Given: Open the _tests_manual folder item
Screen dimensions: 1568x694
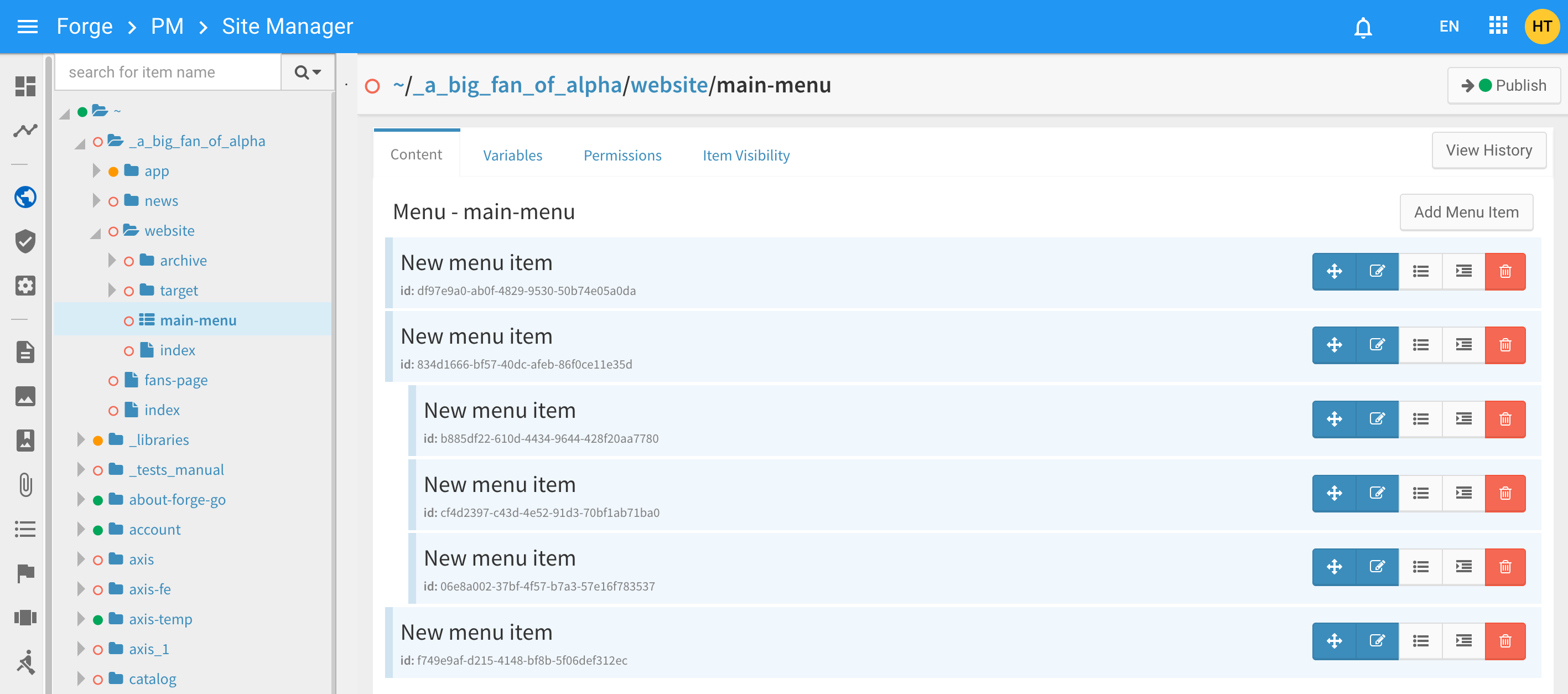Looking at the screenshot, I should click(176, 469).
